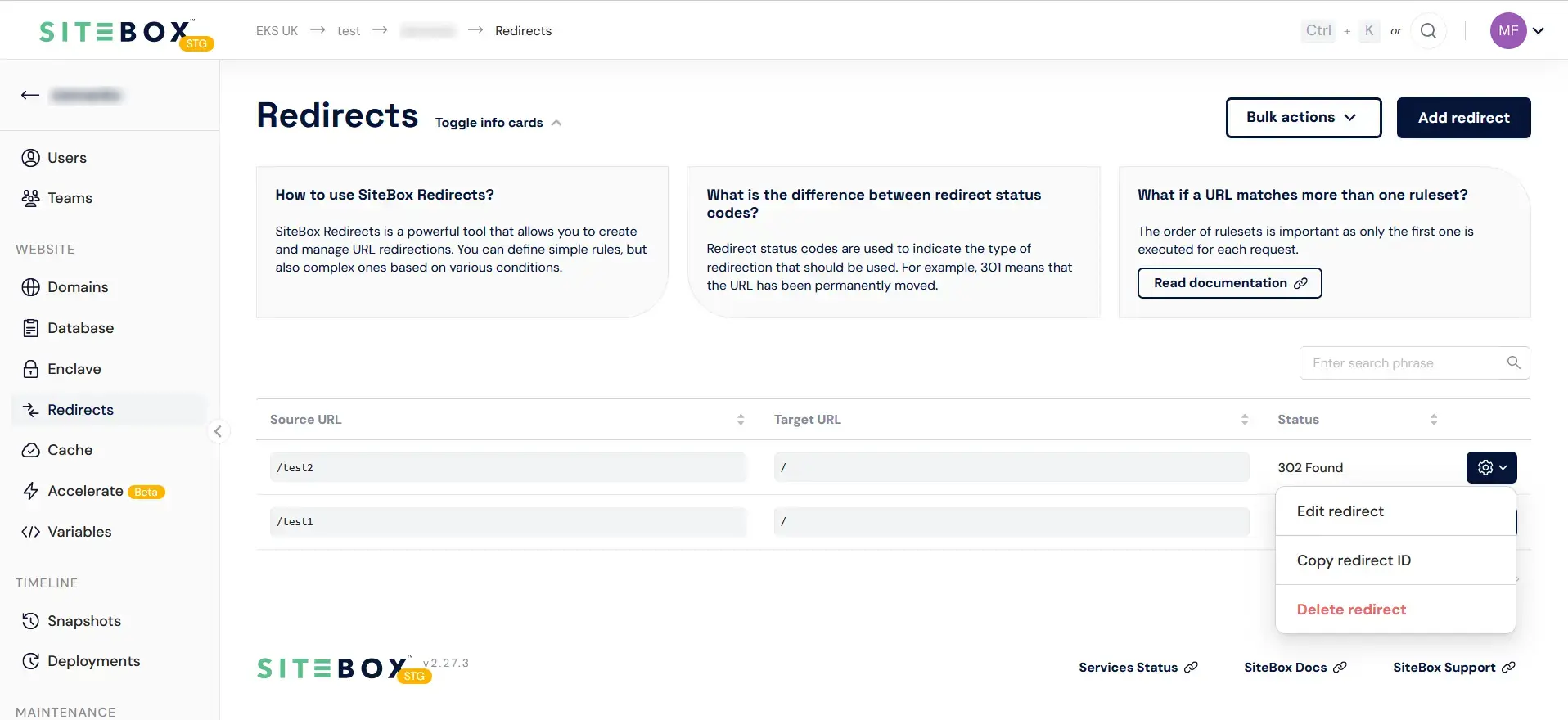Open the search magnifier icon in header
1568x720 pixels.
click(x=1428, y=31)
